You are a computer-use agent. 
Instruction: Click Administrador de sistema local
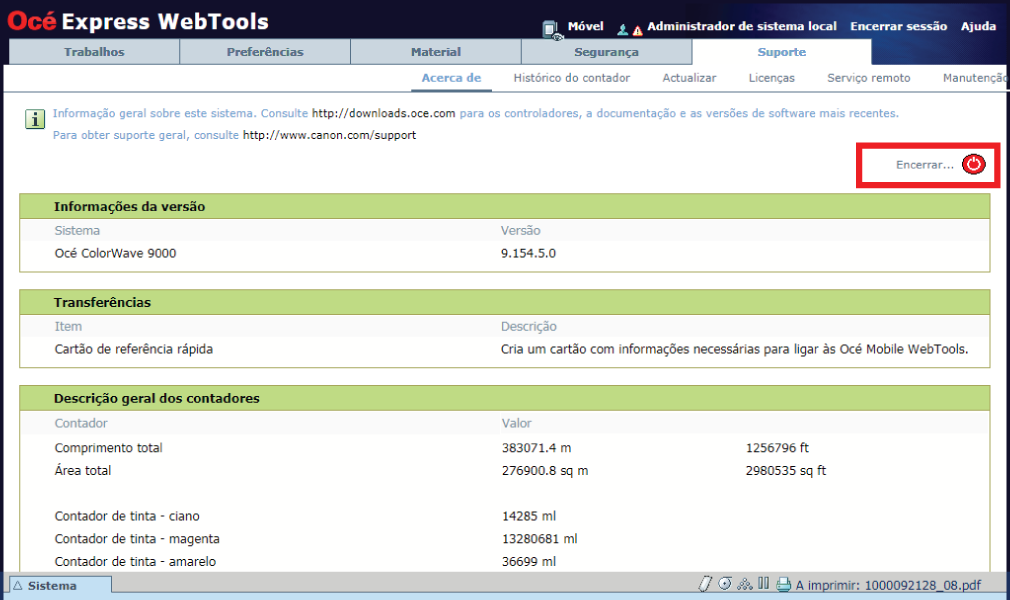pos(742,26)
